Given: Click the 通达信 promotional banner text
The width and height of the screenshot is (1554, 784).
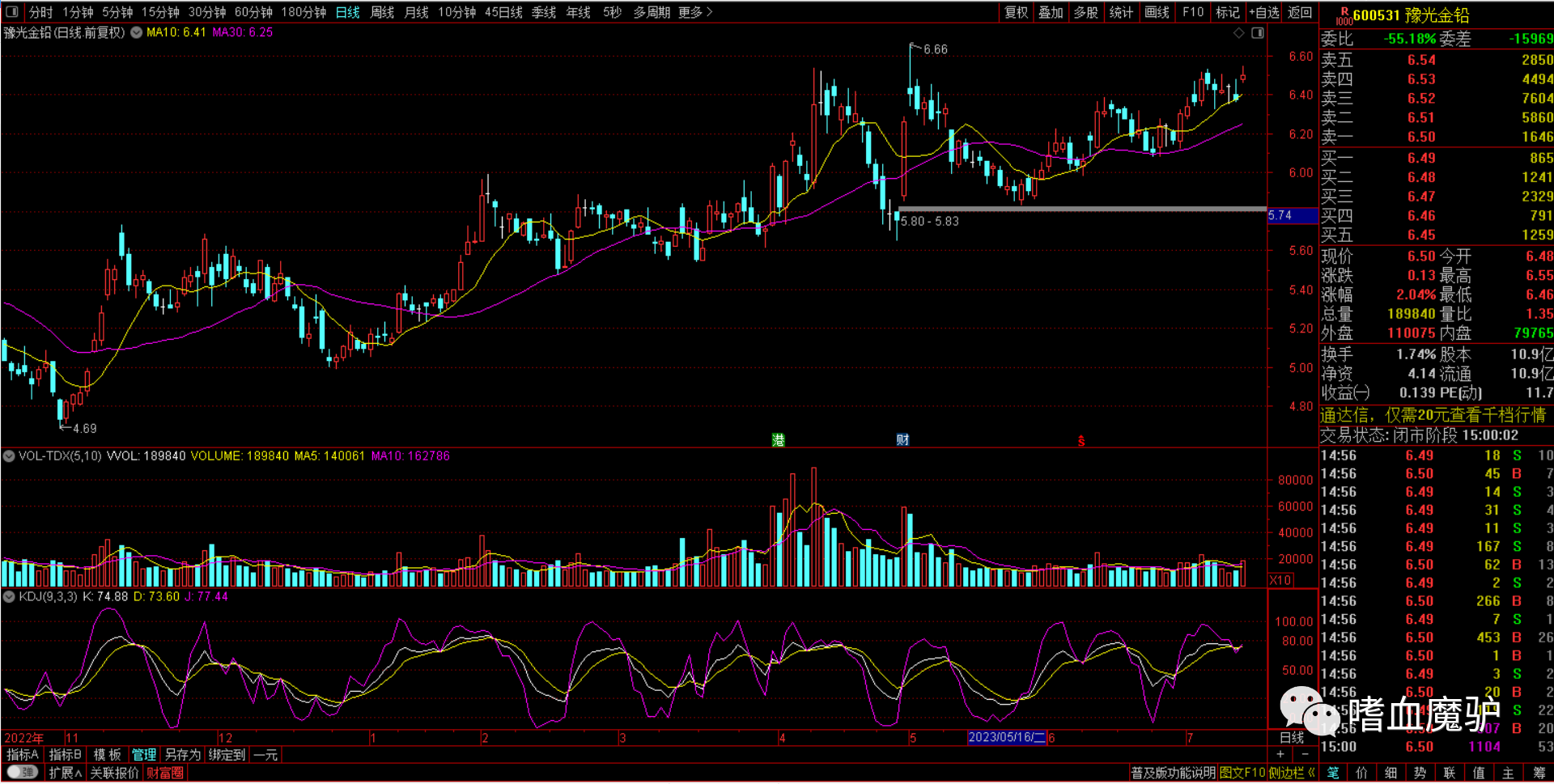Looking at the screenshot, I should 1433,415.
